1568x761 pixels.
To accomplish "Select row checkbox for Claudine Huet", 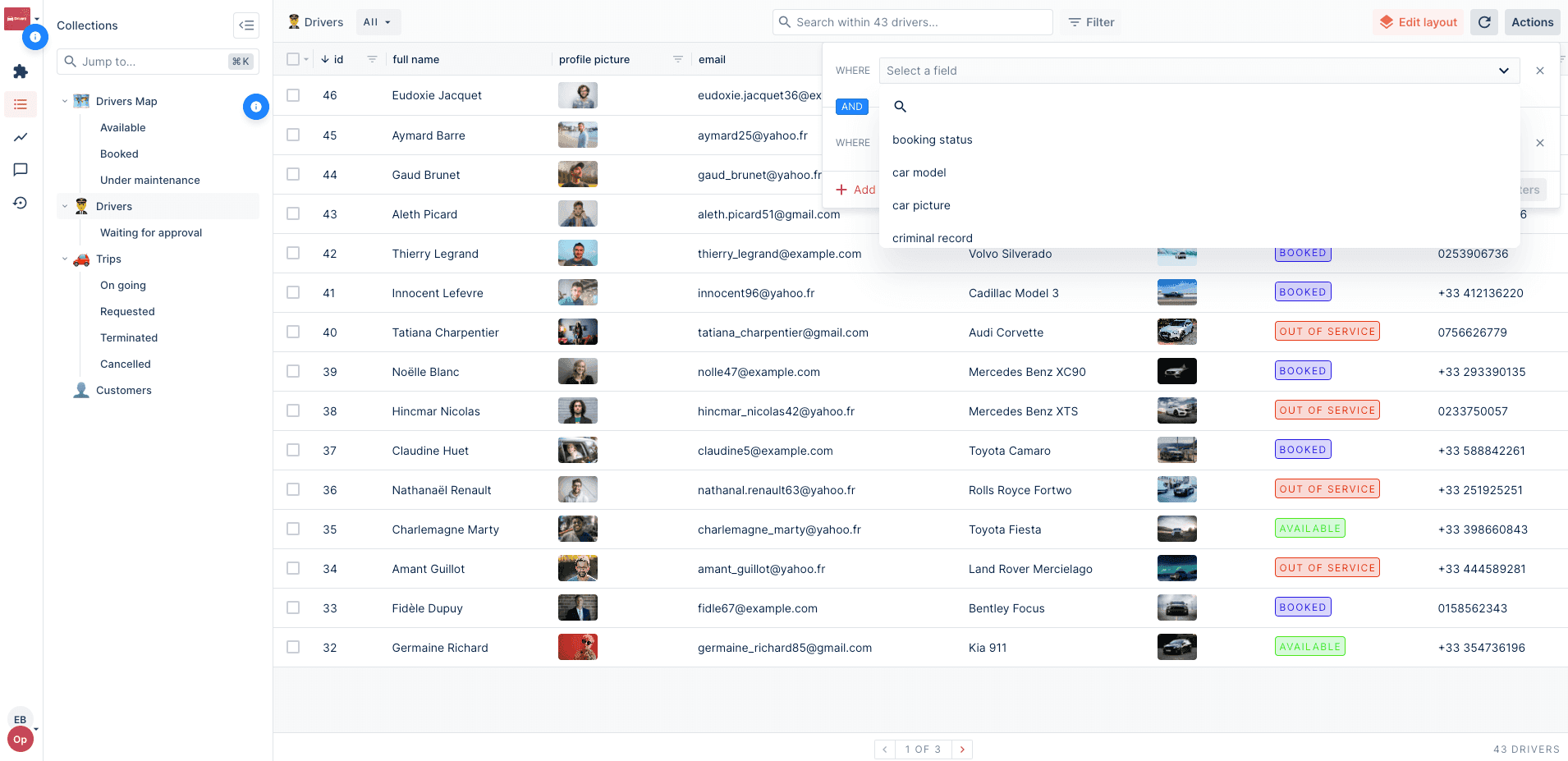I will (x=293, y=450).
